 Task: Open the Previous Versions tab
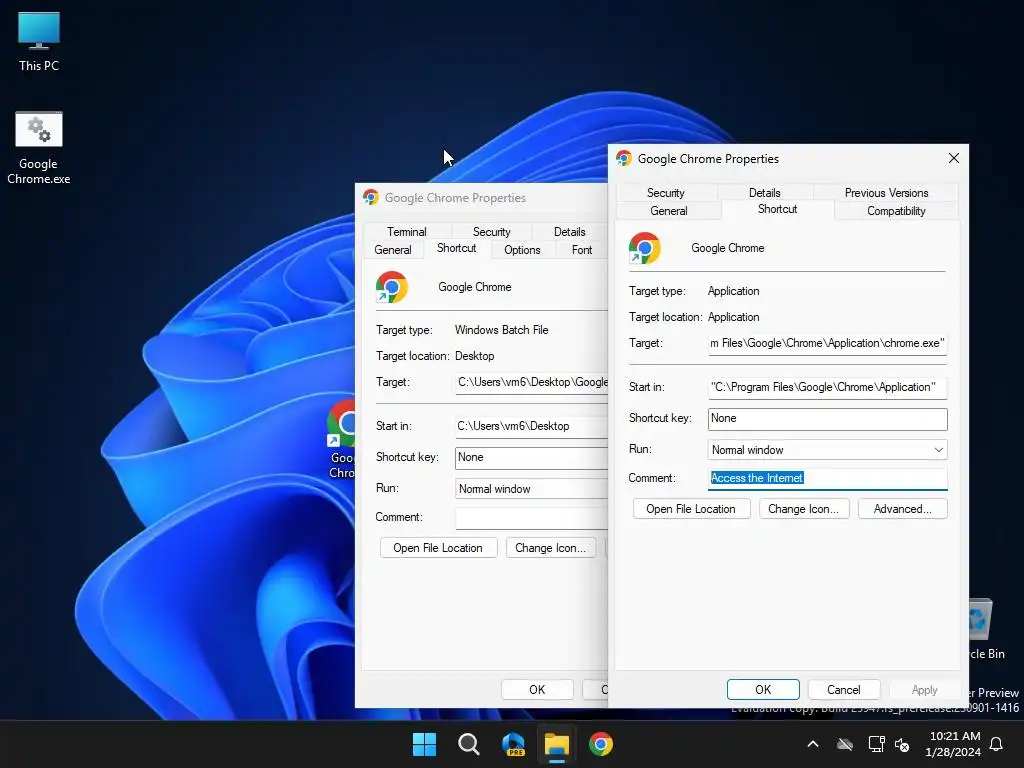pos(886,193)
